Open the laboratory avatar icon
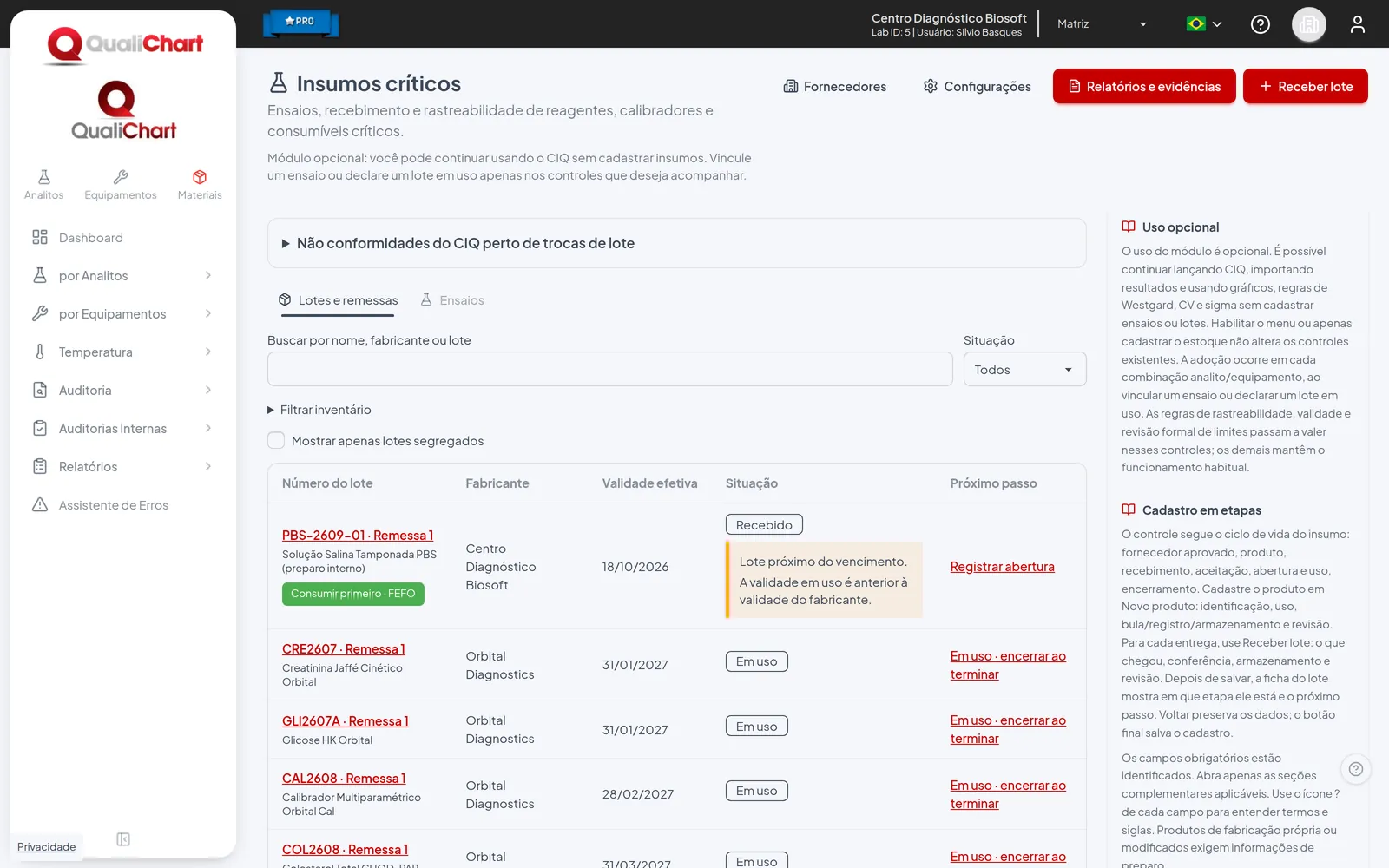 point(1309,24)
